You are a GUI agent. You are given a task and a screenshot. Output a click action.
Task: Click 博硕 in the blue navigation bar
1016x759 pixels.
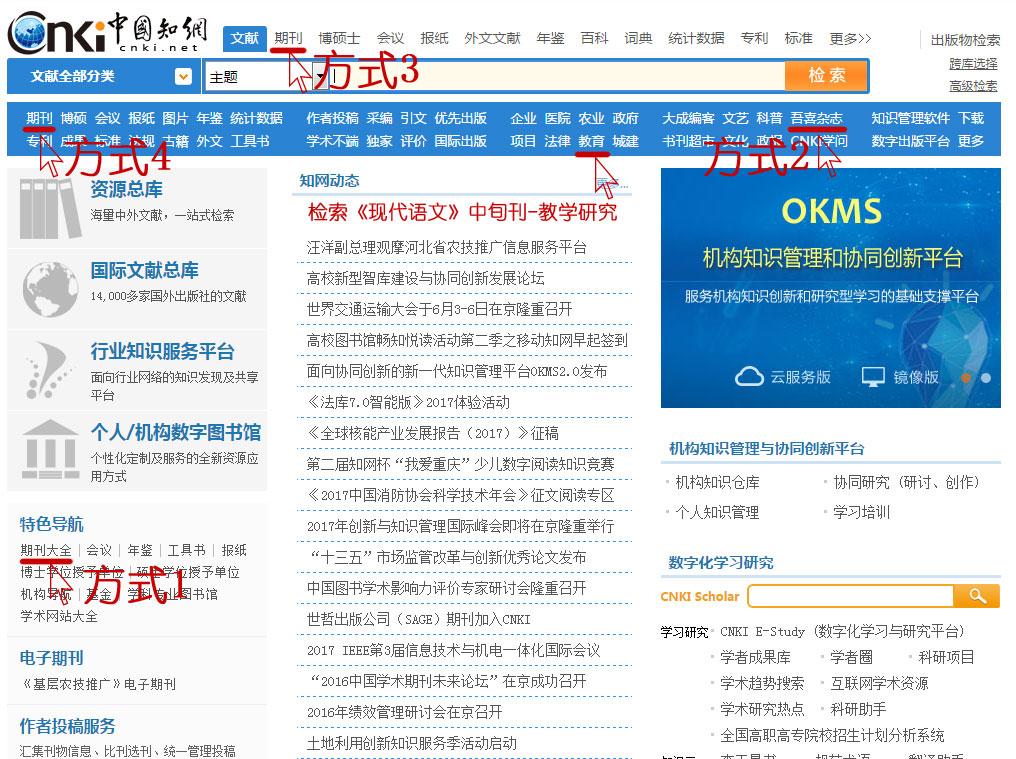[x=74, y=118]
